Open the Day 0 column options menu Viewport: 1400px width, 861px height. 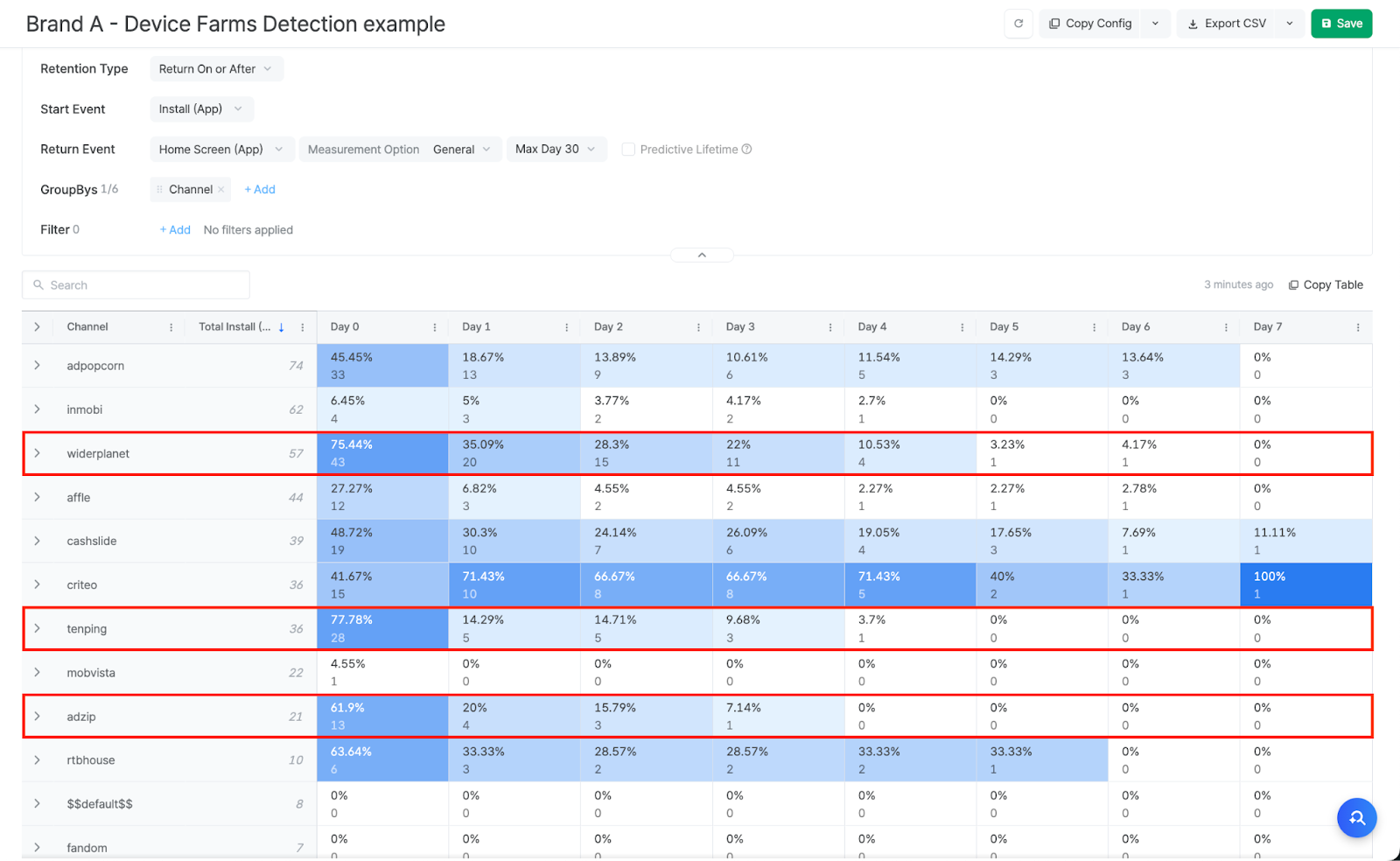click(435, 327)
